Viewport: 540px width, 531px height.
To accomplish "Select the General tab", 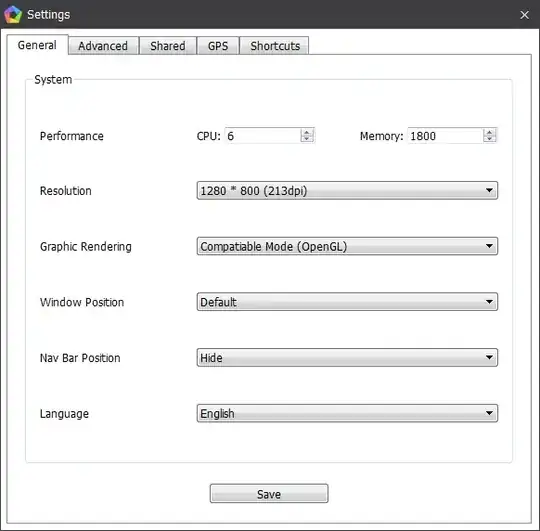I will (37, 45).
